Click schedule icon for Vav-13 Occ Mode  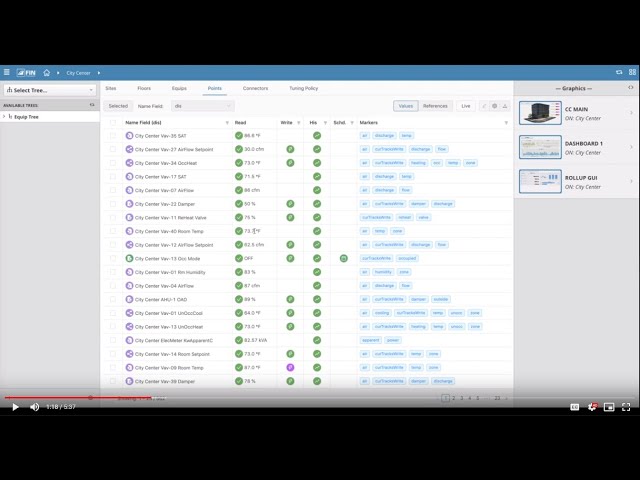point(344,258)
